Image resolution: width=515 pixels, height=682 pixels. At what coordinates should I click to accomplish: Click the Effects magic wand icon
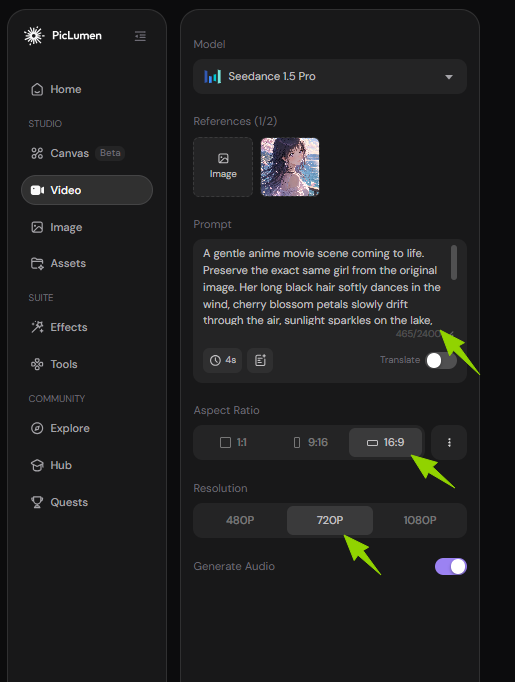(37, 327)
